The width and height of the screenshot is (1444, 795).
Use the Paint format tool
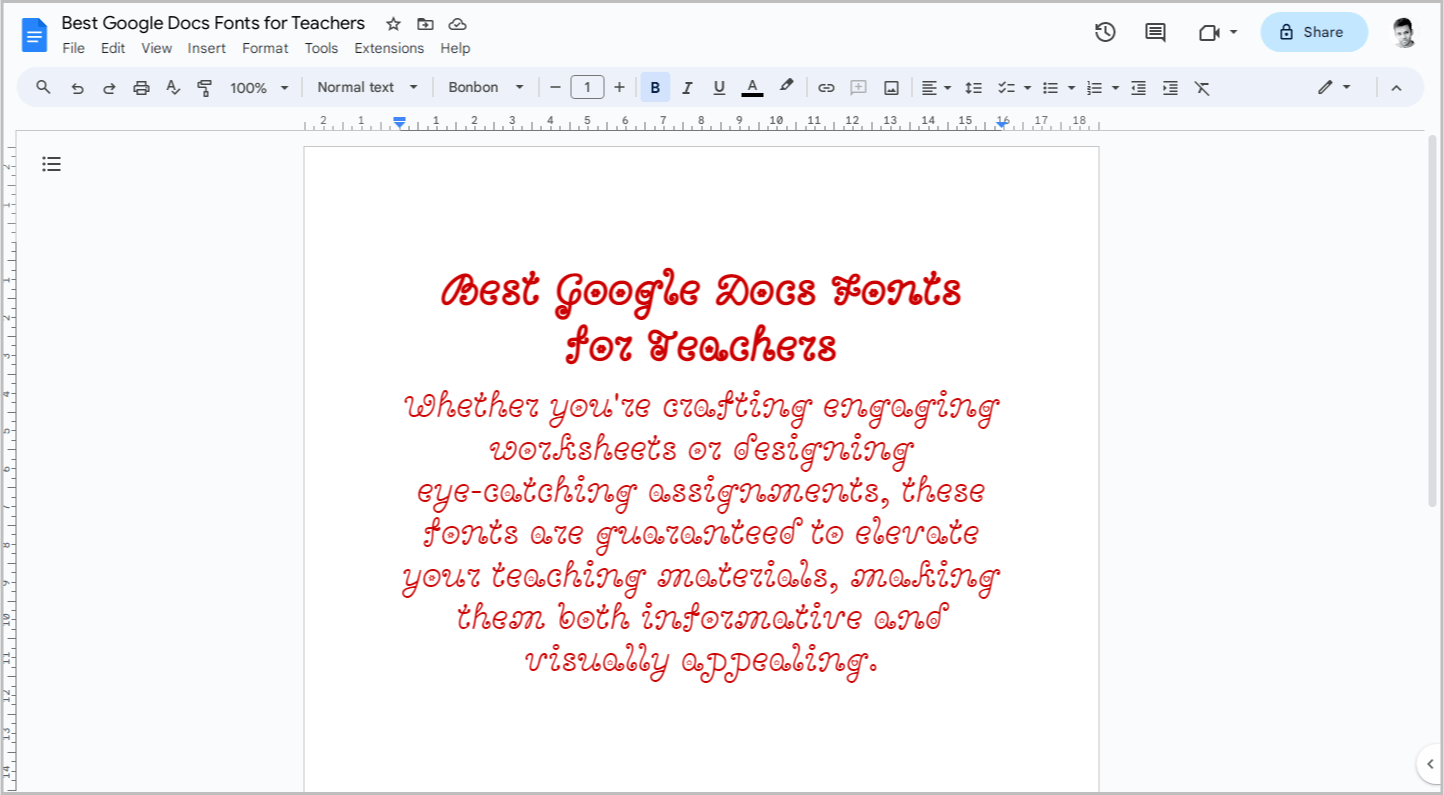[204, 87]
